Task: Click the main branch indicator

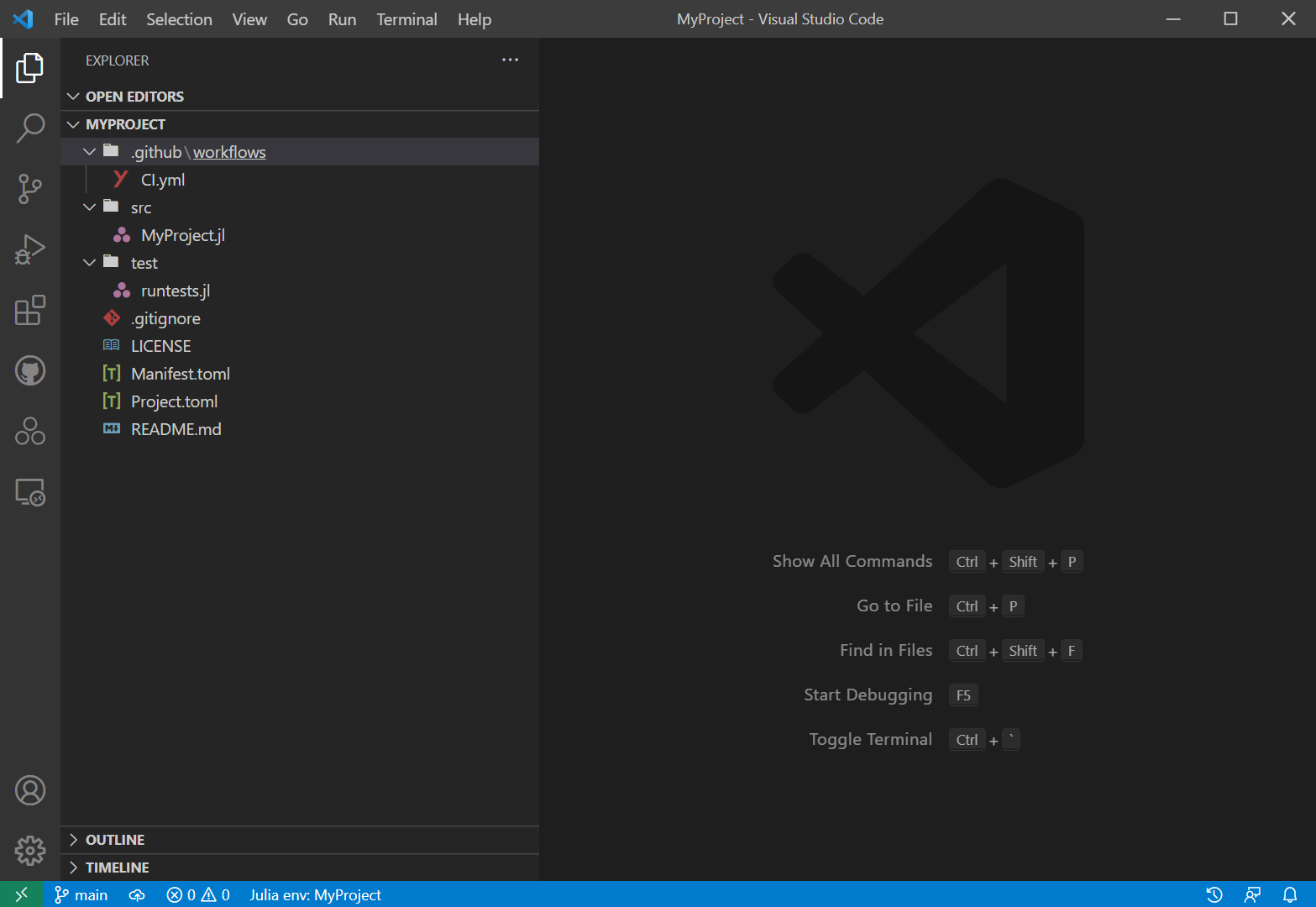Action: [x=81, y=894]
